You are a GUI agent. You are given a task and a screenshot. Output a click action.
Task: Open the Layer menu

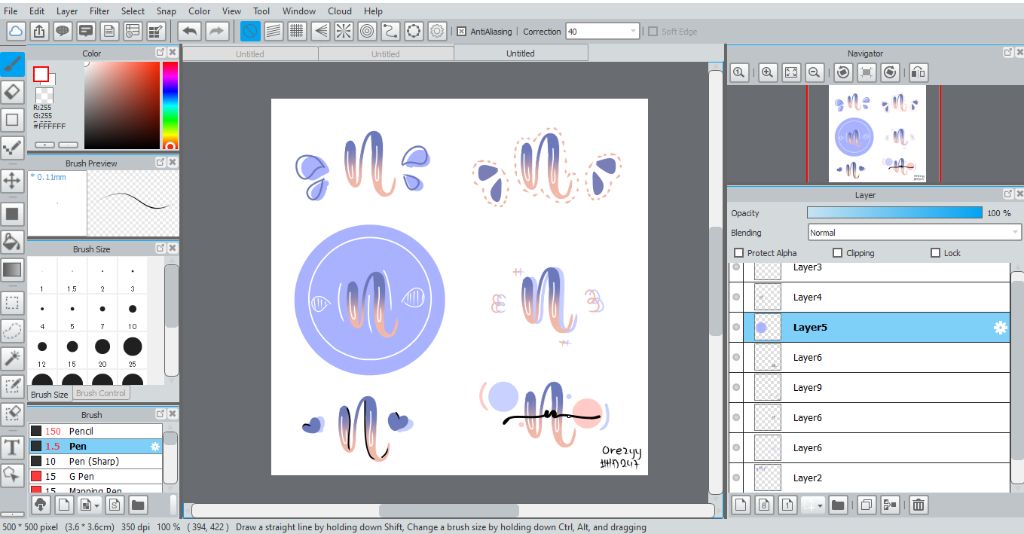pyautogui.click(x=67, y=11)
